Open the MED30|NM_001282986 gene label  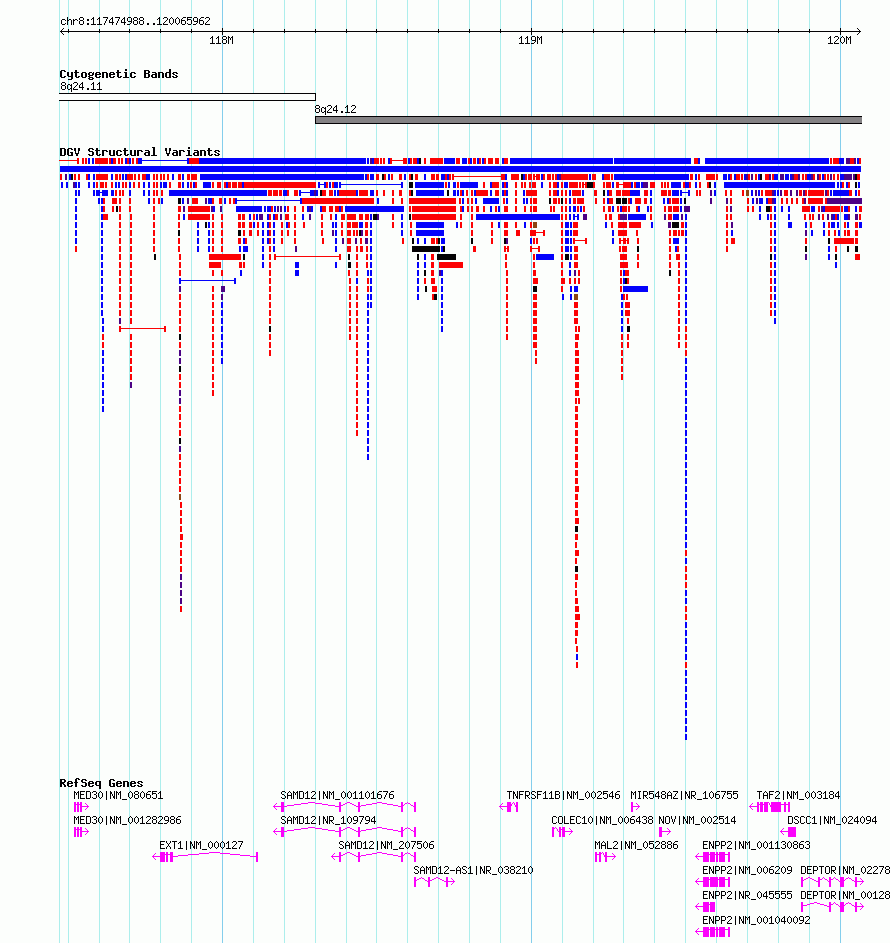(127, 820)
